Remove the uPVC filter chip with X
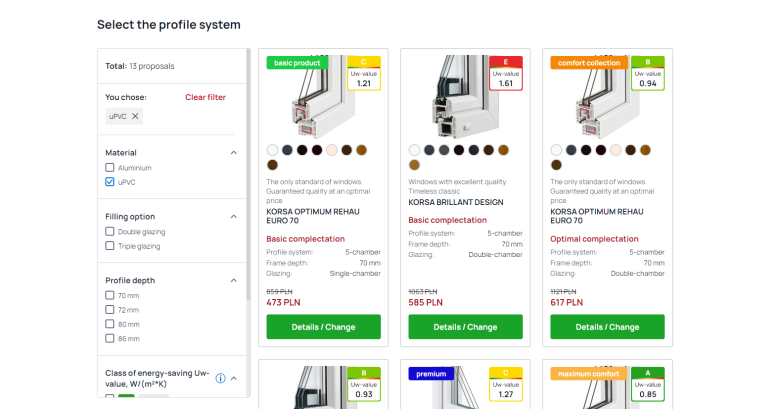 pos(136,117)
